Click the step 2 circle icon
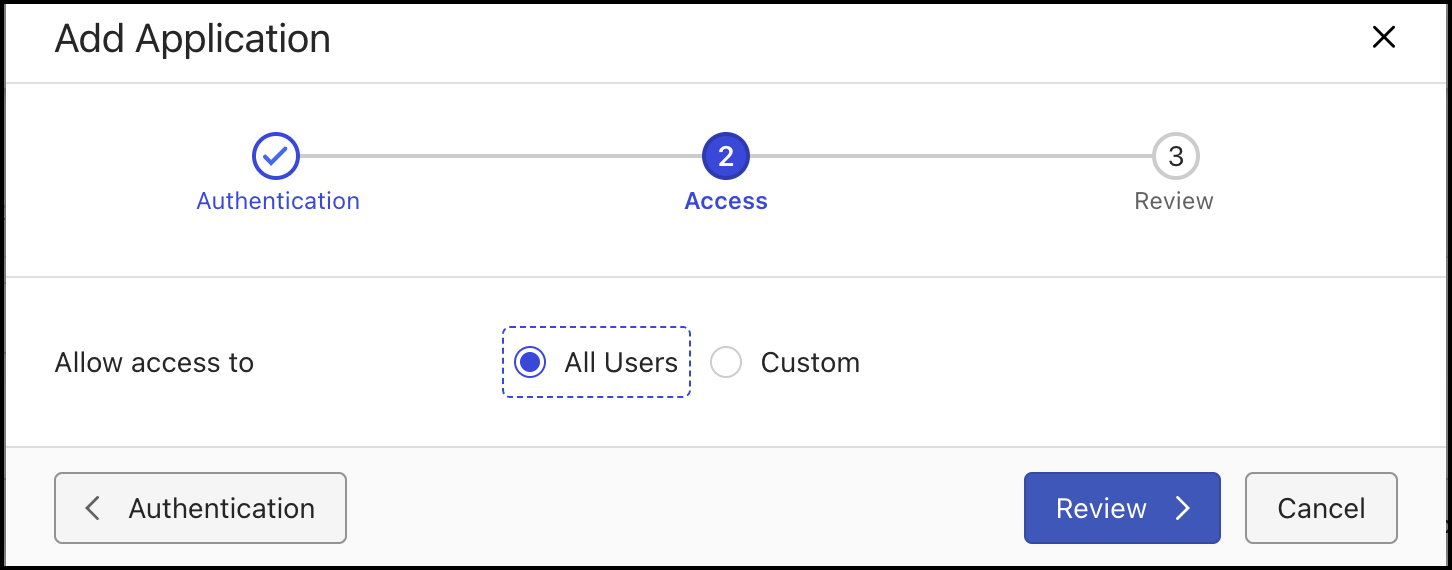Screen dimensions: 1452x570 (726, 156)
